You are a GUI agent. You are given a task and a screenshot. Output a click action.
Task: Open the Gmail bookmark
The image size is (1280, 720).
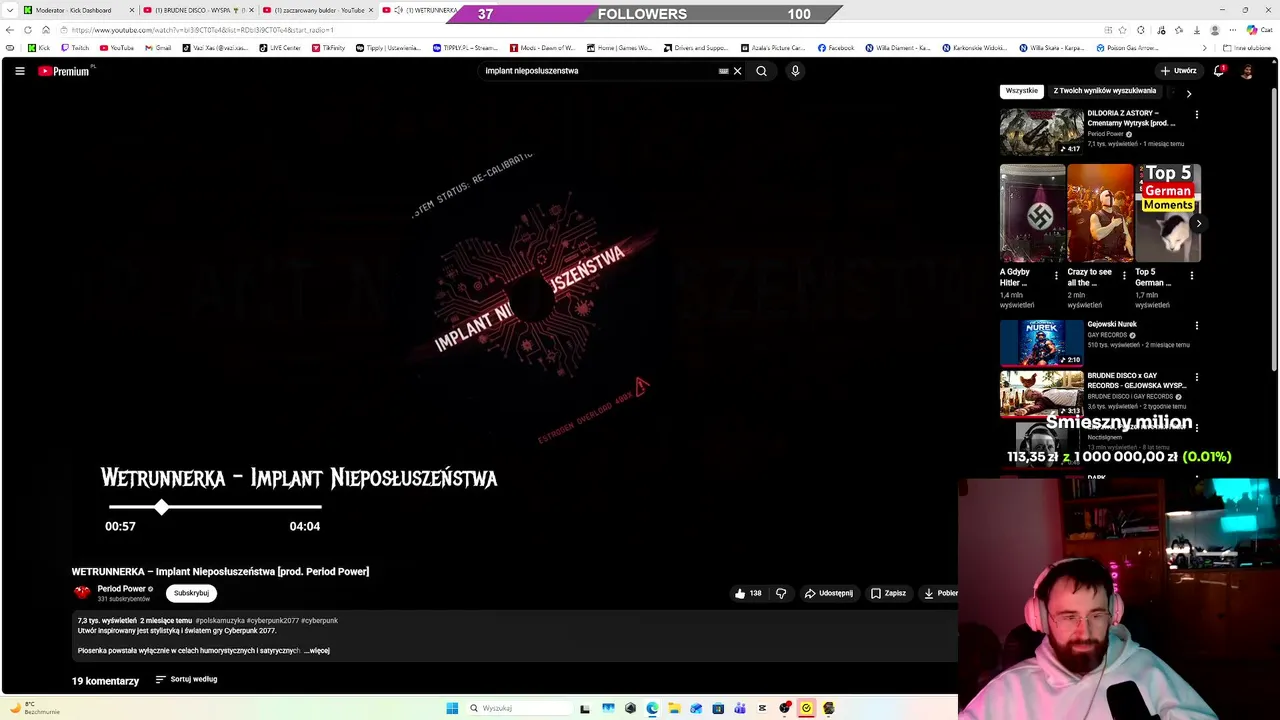158,48
